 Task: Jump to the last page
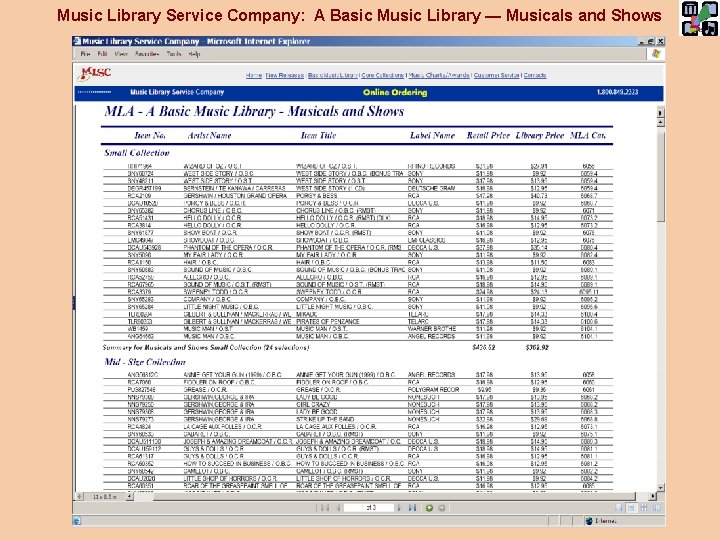click(412, 508)
